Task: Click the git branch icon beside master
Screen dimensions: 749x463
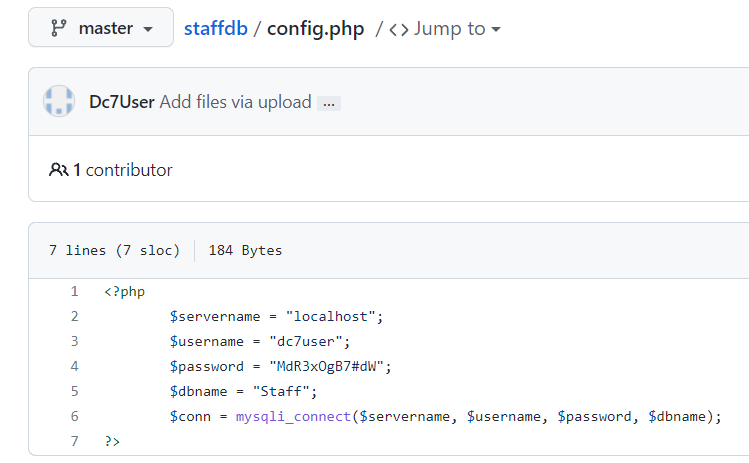Action: 58,28
